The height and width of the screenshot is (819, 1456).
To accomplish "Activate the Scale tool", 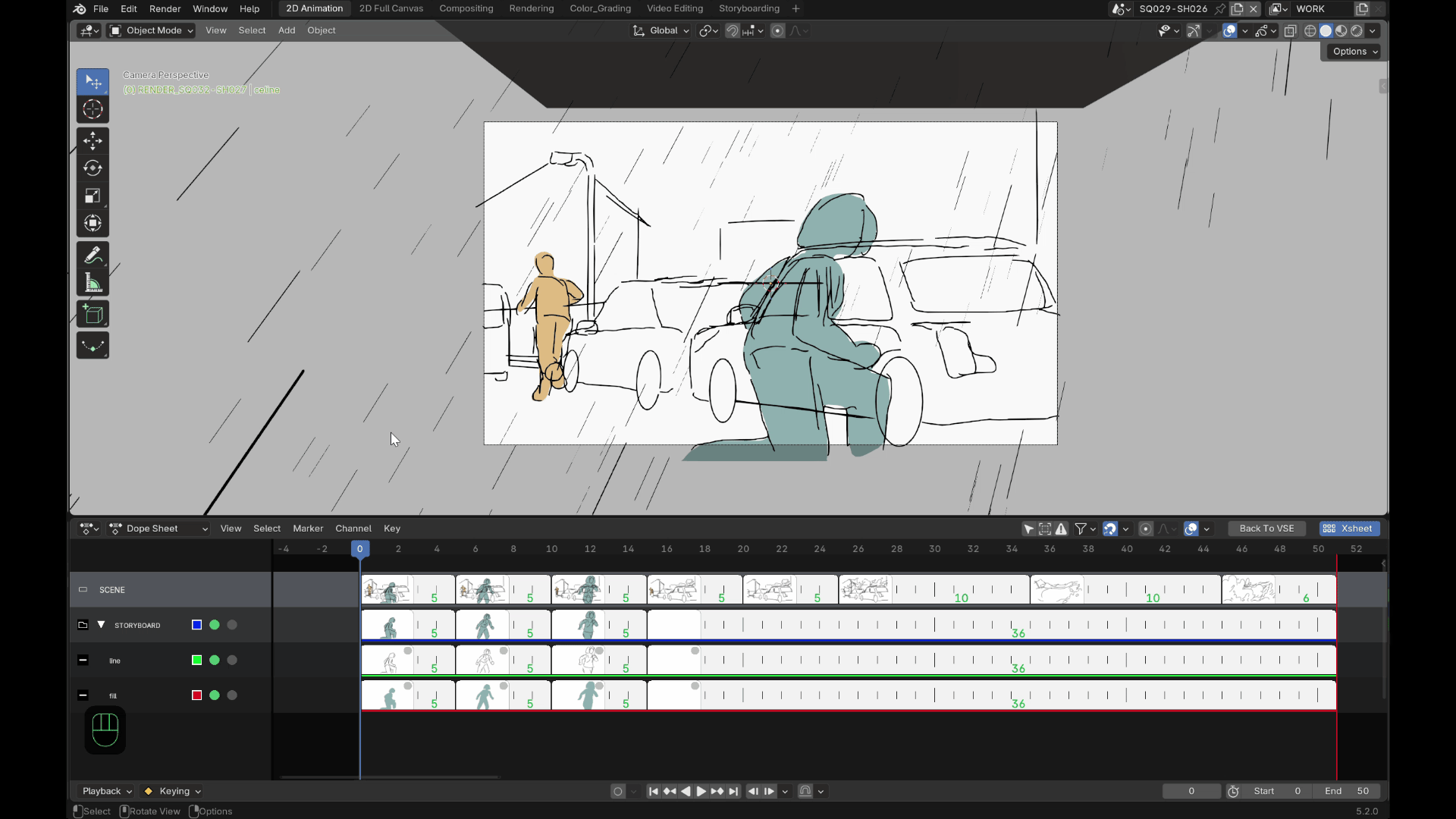I will click(x=93, y=196).
